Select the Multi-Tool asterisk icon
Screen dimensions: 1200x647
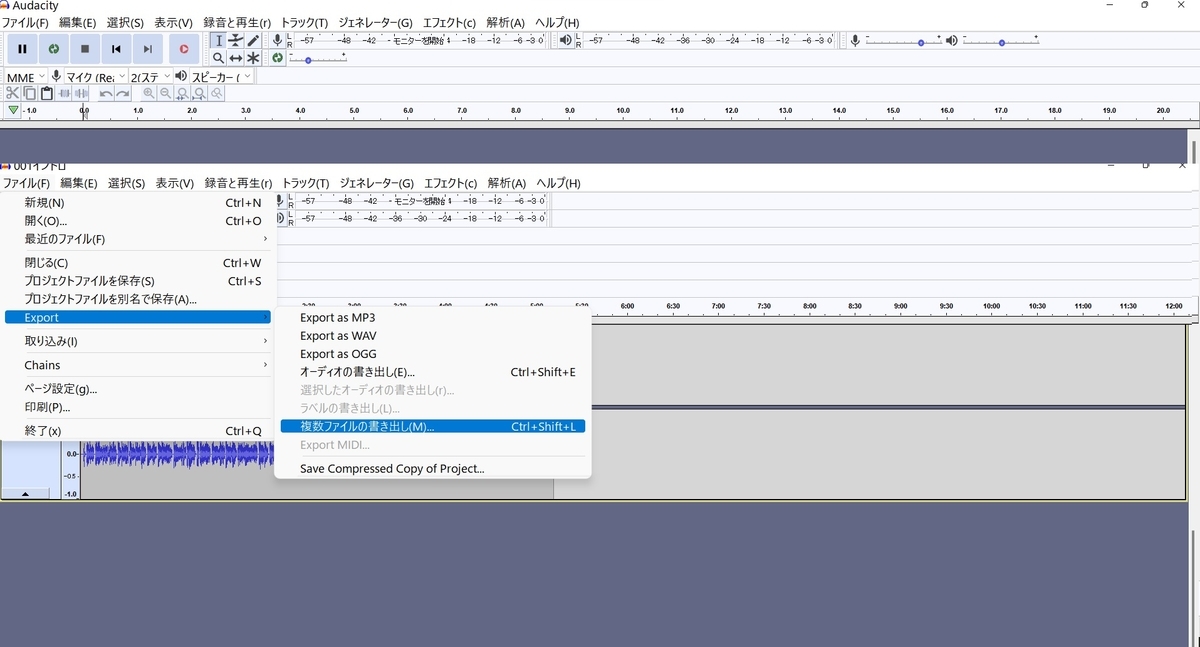coord(253,58)
